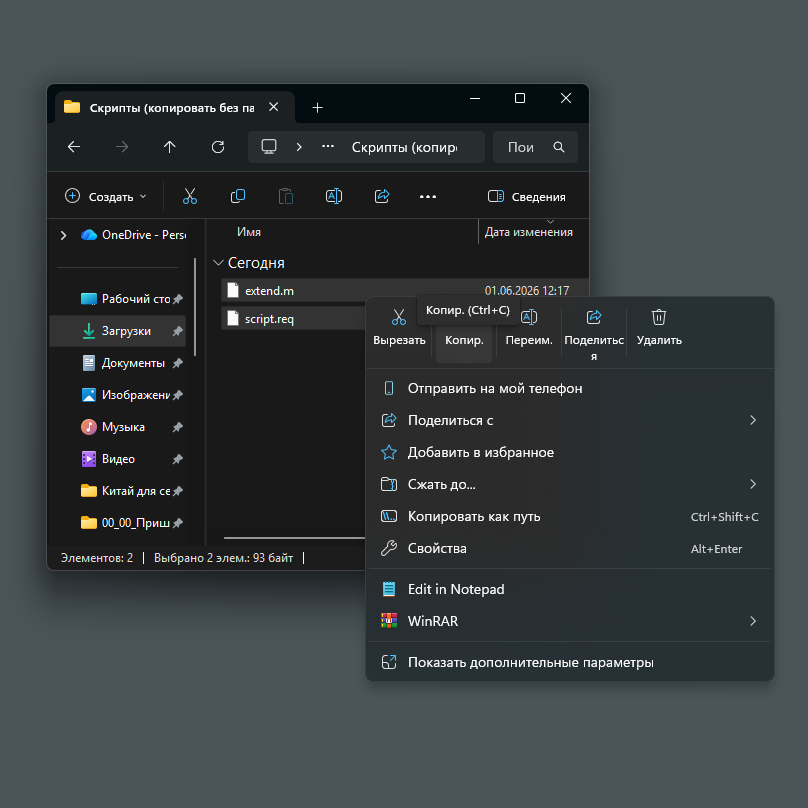The width and height of the screenshot is (808, 808).
Task: Unpin Музыка with its pin icon
Action: [x=178, y=427]
